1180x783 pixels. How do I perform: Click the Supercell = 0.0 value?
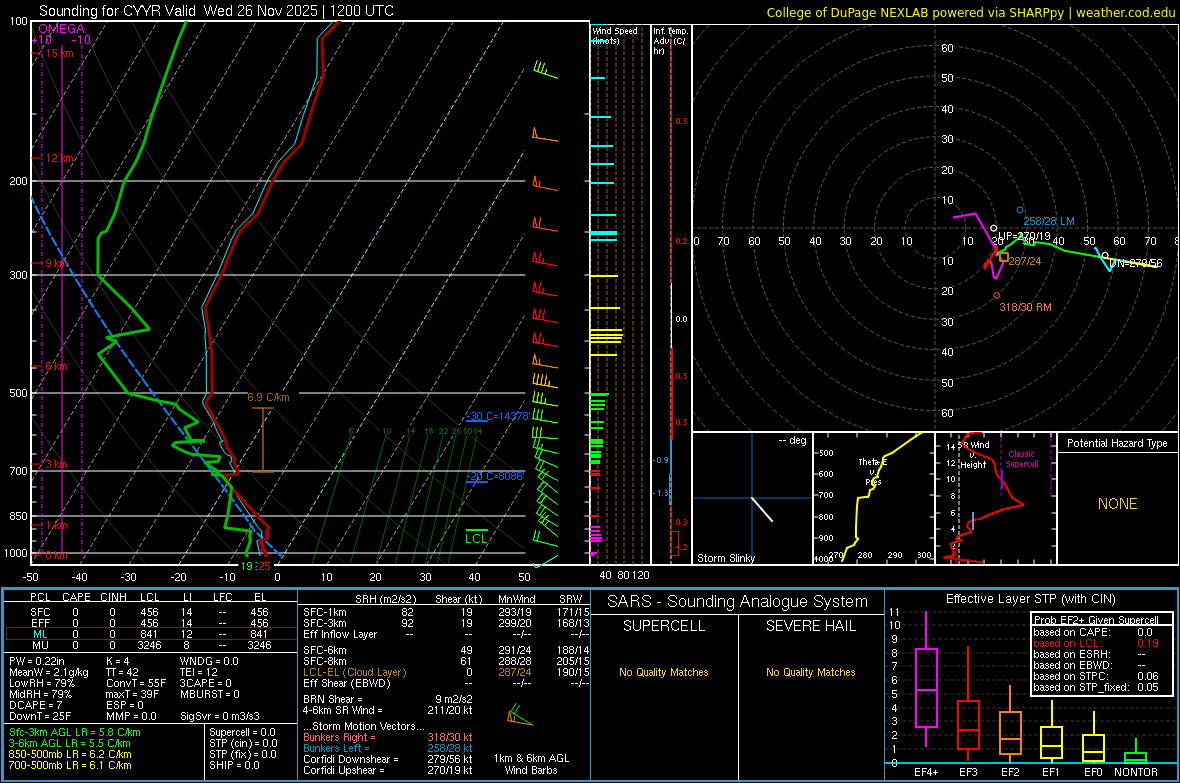pos(242,732)
